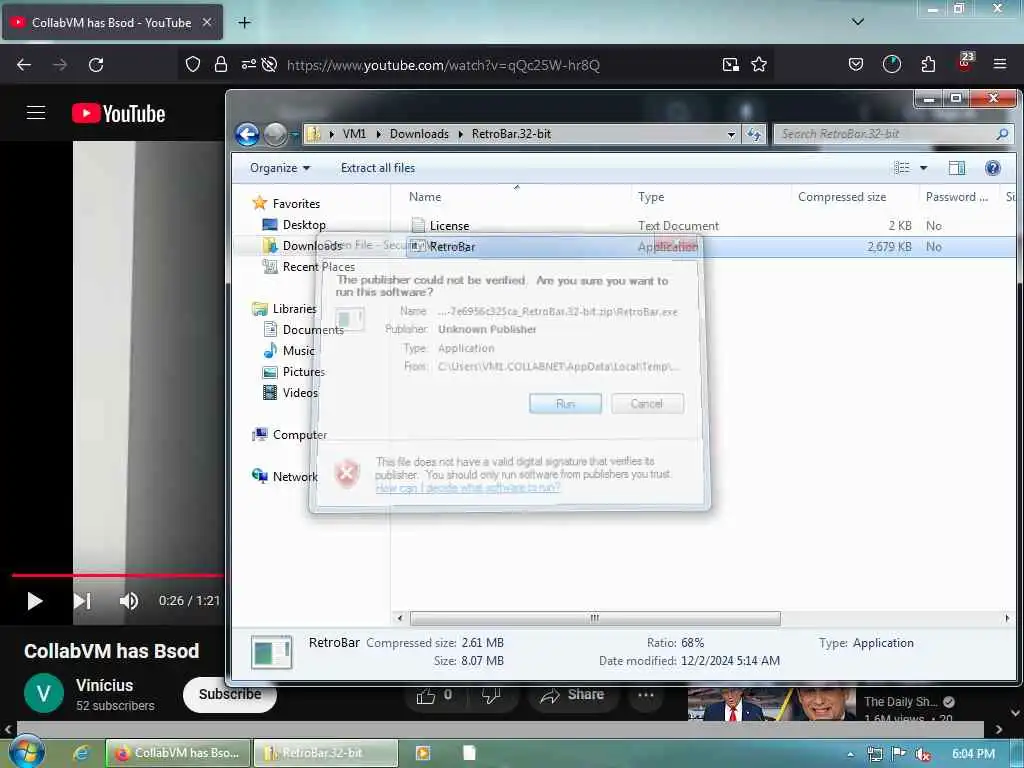Open Pictures library
Viewport: 1024px width, 768px height.
point(304,372)
